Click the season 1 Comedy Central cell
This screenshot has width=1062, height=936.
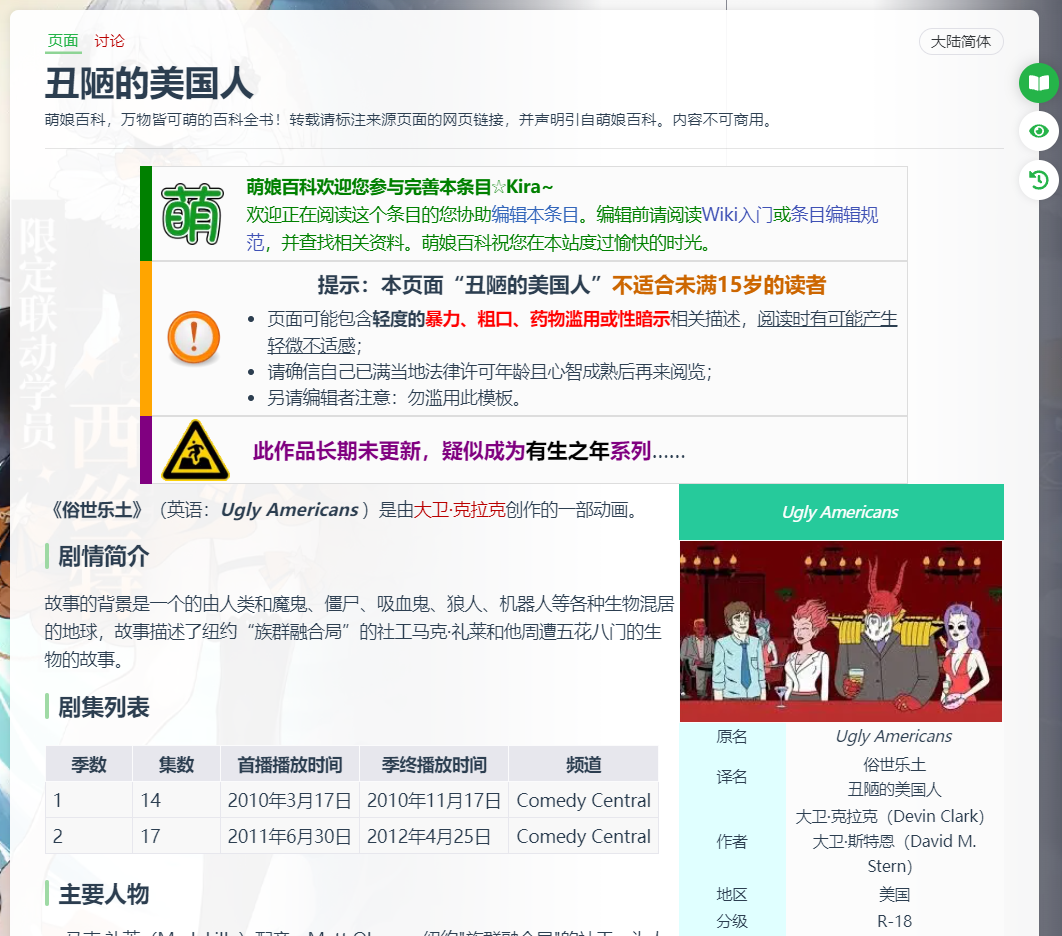pos(583,801)
